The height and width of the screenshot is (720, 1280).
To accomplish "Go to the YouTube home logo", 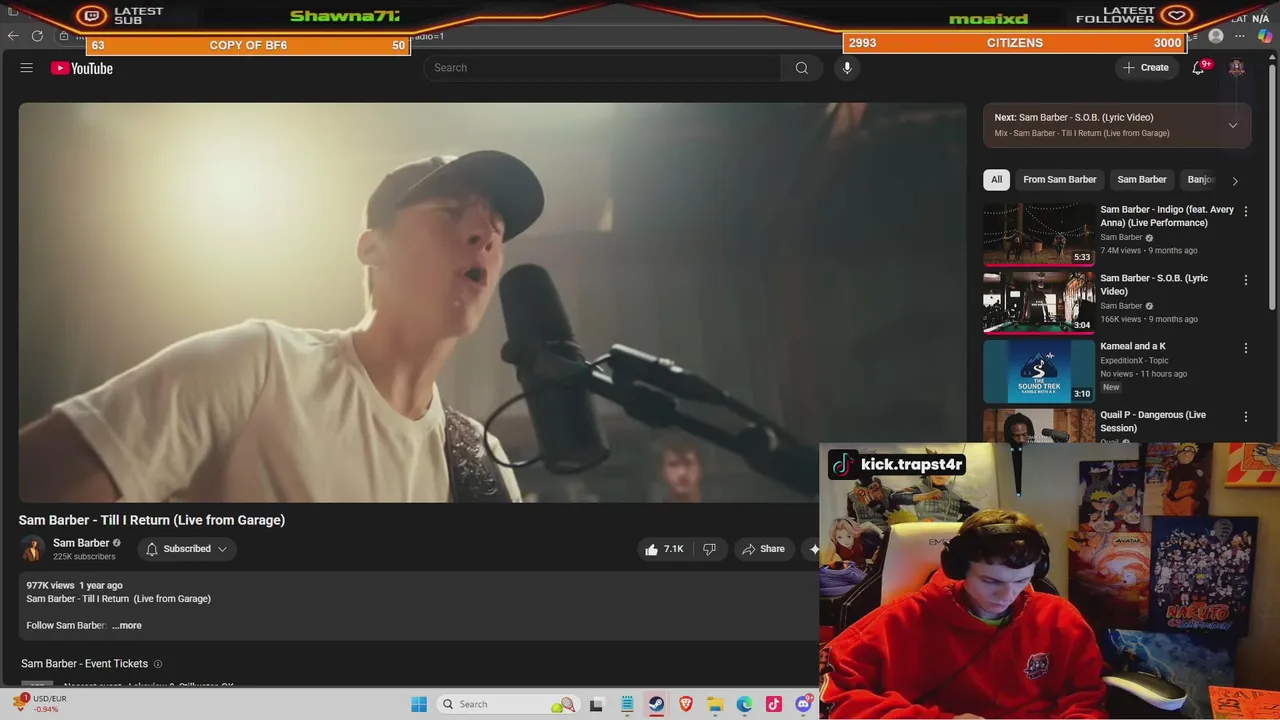I will 82,68.
